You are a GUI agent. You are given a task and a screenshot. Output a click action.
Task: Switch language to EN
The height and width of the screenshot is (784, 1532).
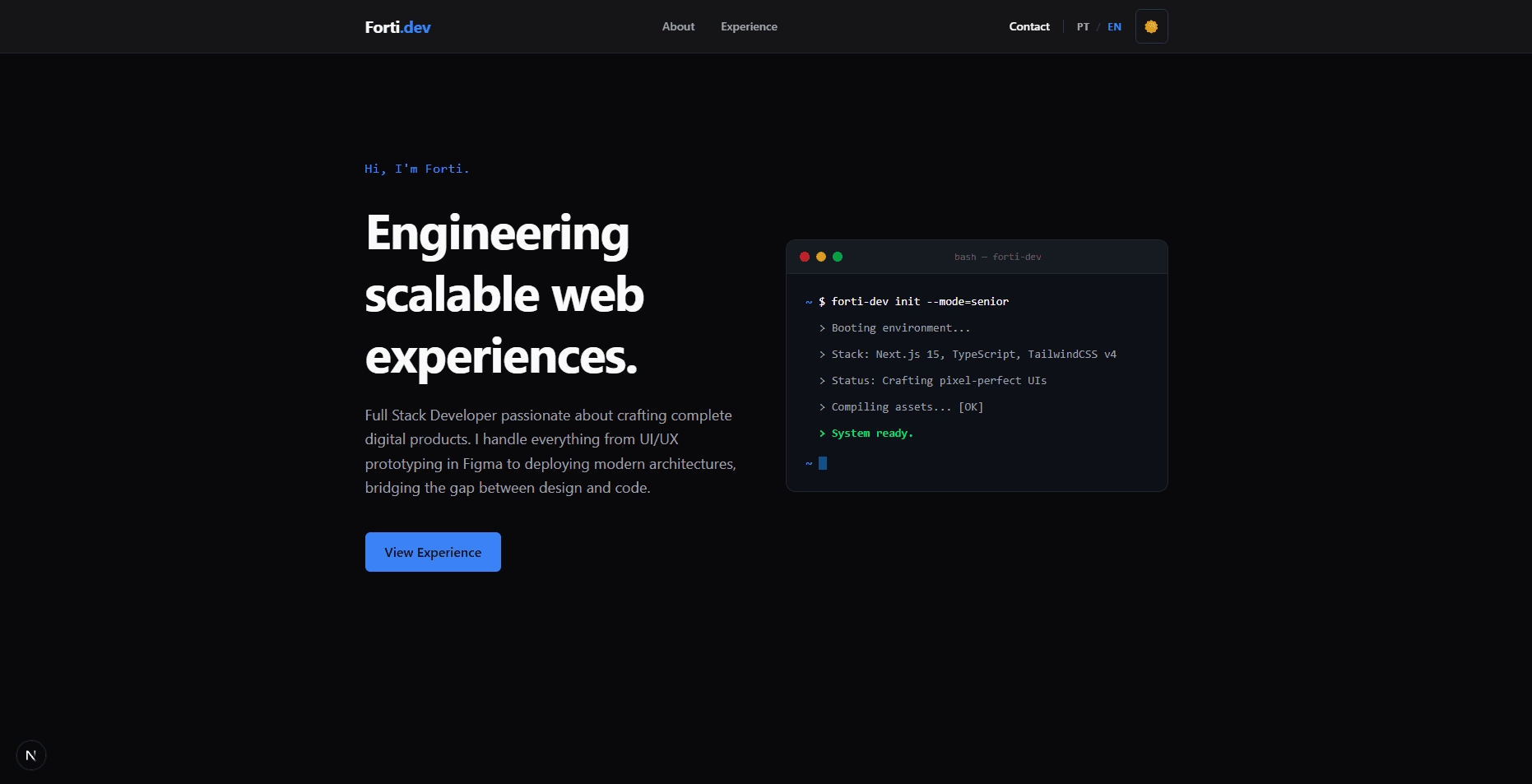coord(1114,26)
